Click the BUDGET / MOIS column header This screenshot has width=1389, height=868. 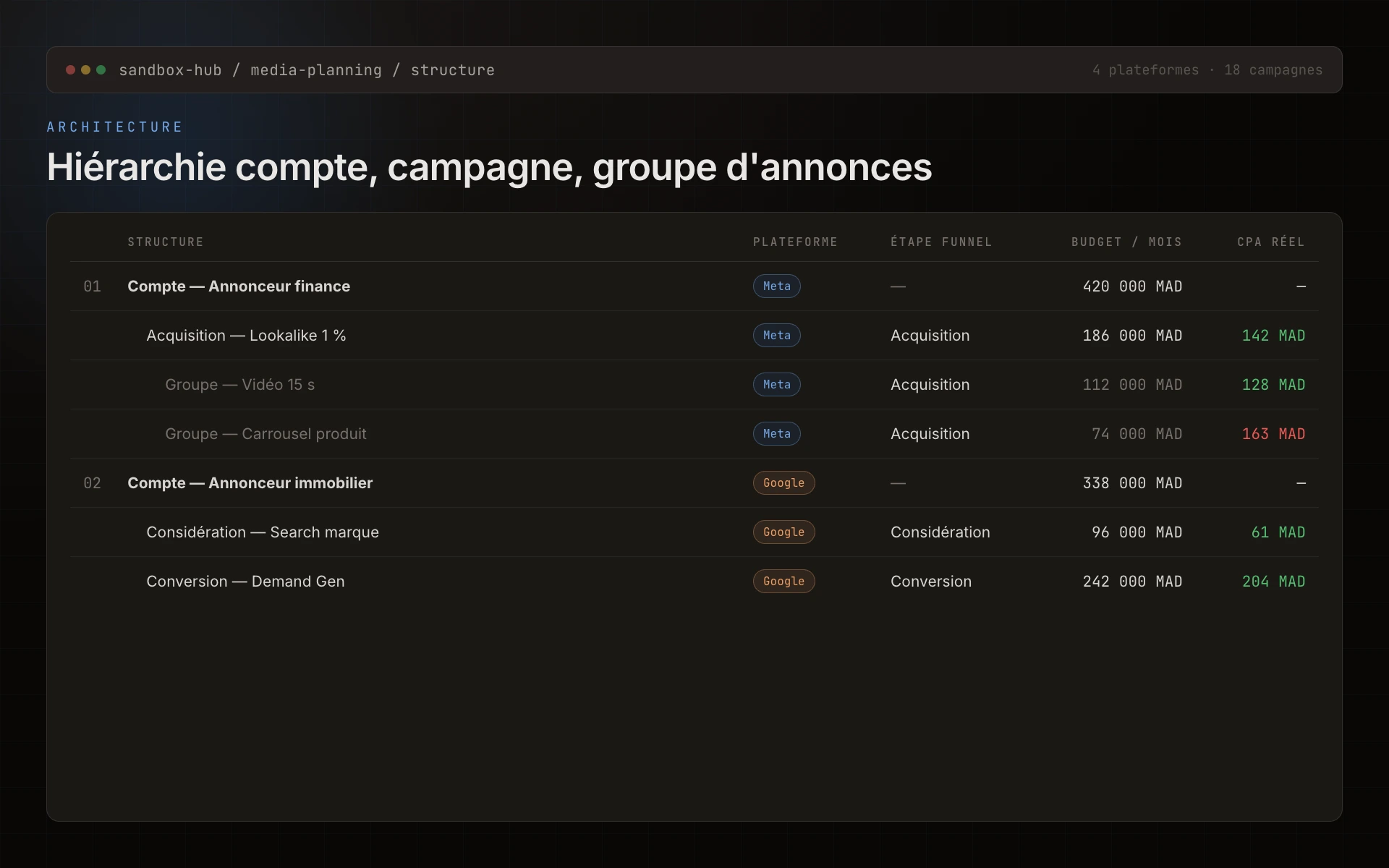coord(1126,242)
